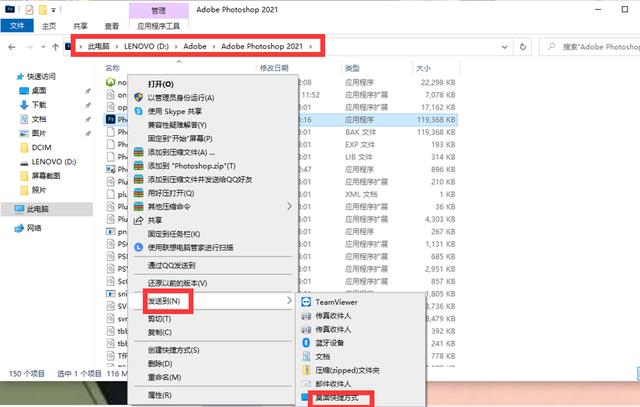Choose 兼容性疑难解答(Y) menu entry

[x=212, y=125]
